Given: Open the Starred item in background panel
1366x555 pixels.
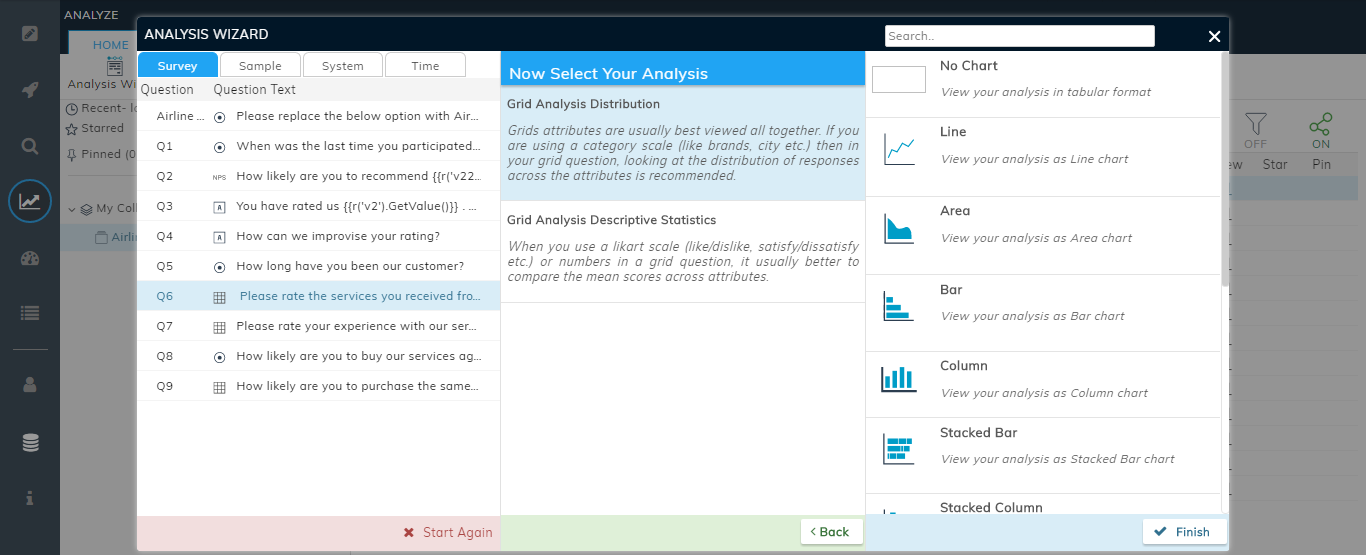Looking at the screenshot, I should pos(95,129).
